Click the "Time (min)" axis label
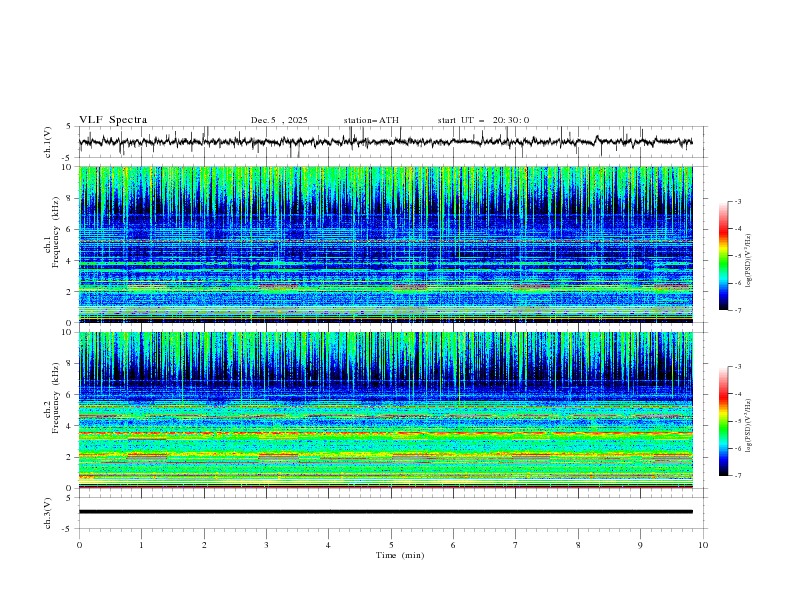This screenshot has height=612, width=792. click(400, 555)
